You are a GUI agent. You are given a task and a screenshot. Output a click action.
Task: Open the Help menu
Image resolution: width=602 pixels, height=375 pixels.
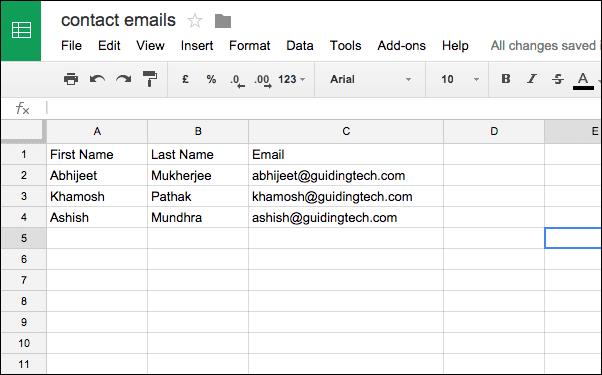click(455, 46)
